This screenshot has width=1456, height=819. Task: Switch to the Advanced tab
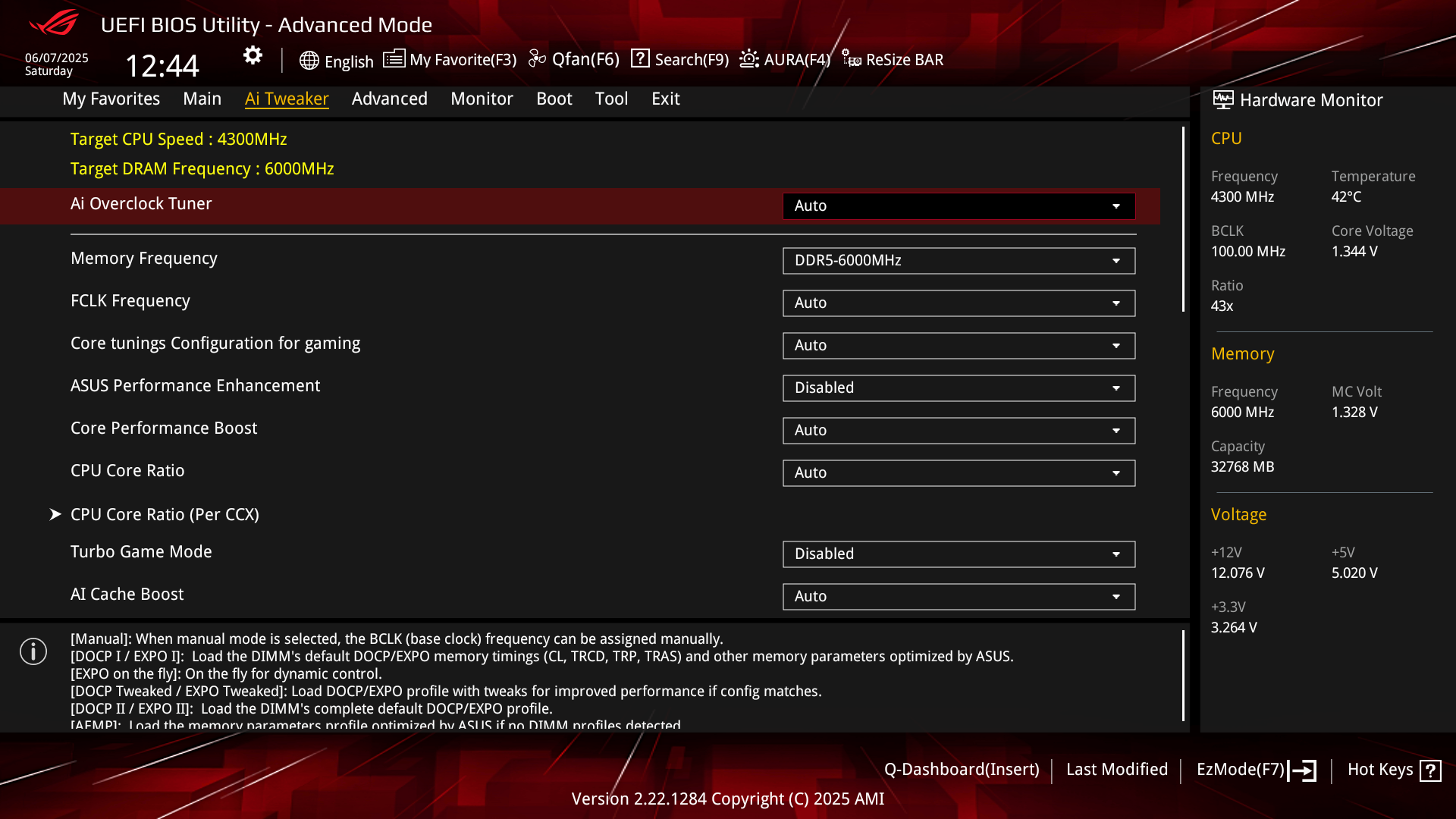[x=389, y=99]
